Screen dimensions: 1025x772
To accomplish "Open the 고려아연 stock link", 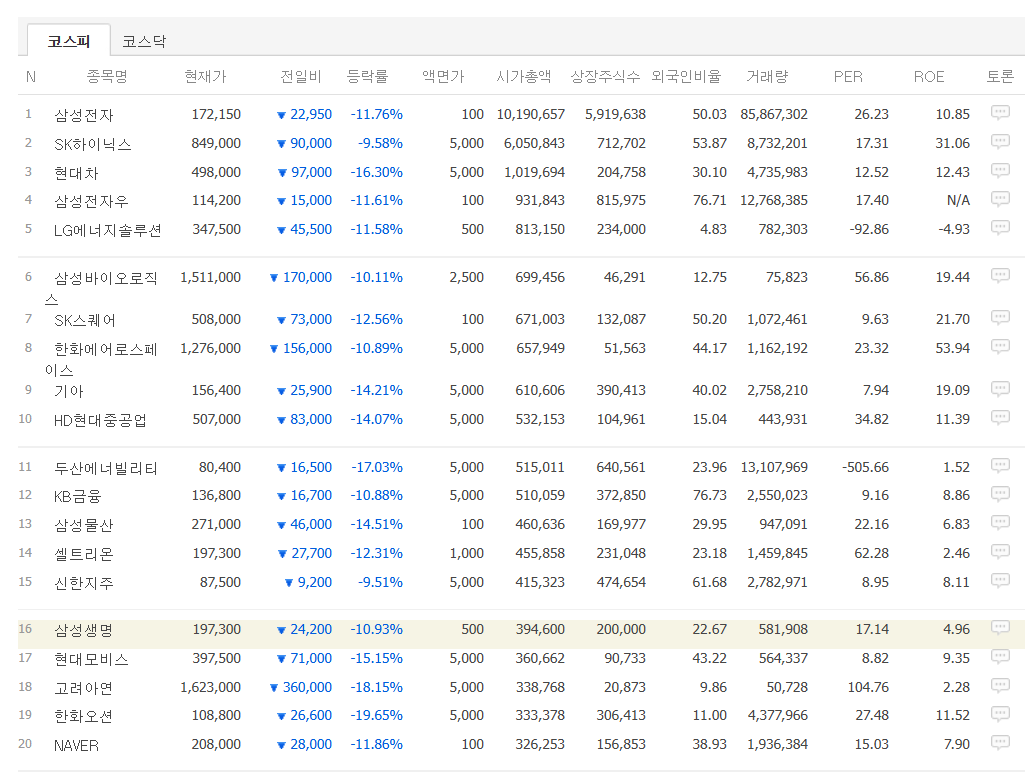I will click(84, 688).
